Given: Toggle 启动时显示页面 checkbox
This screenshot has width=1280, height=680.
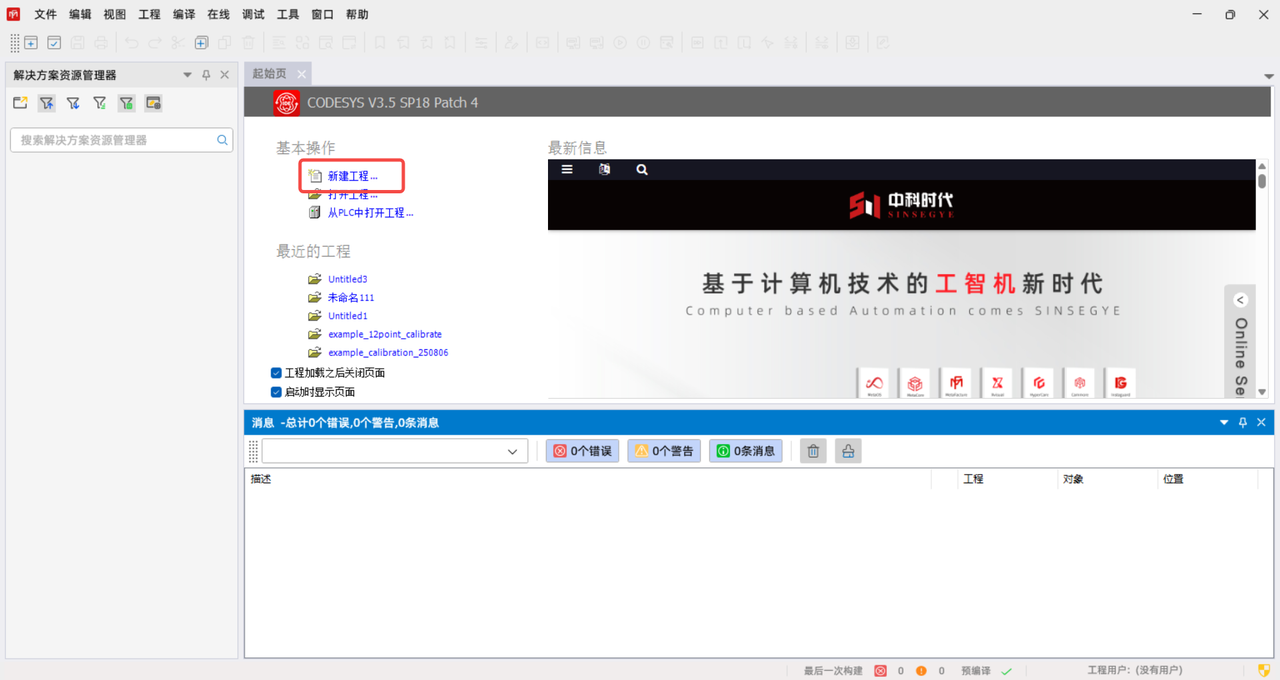Looking at the screenshot, I should click(276, 392).
